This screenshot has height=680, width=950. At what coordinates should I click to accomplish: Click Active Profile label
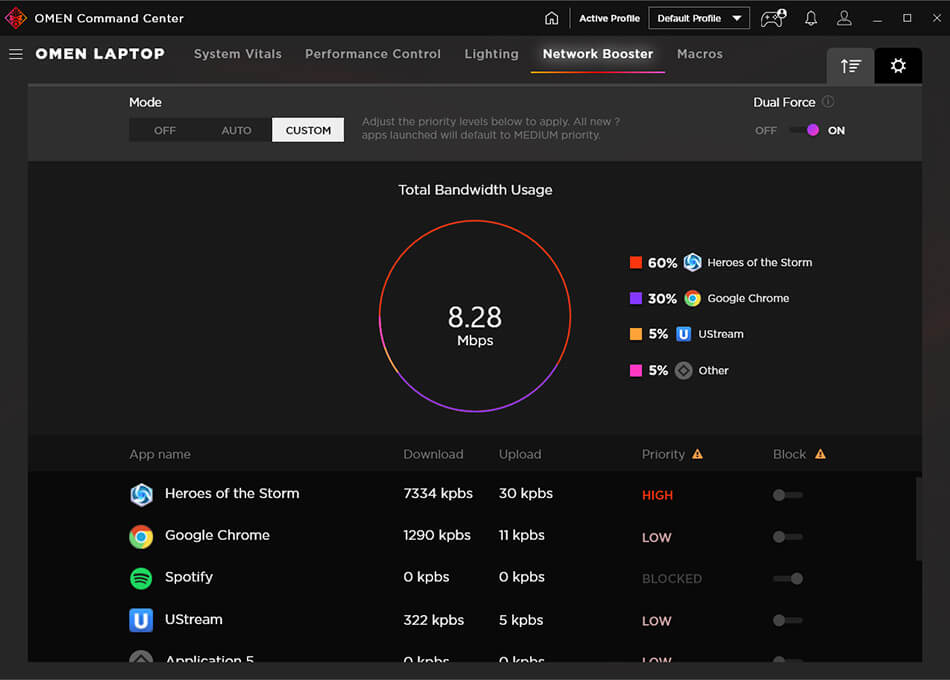point(609,18)
